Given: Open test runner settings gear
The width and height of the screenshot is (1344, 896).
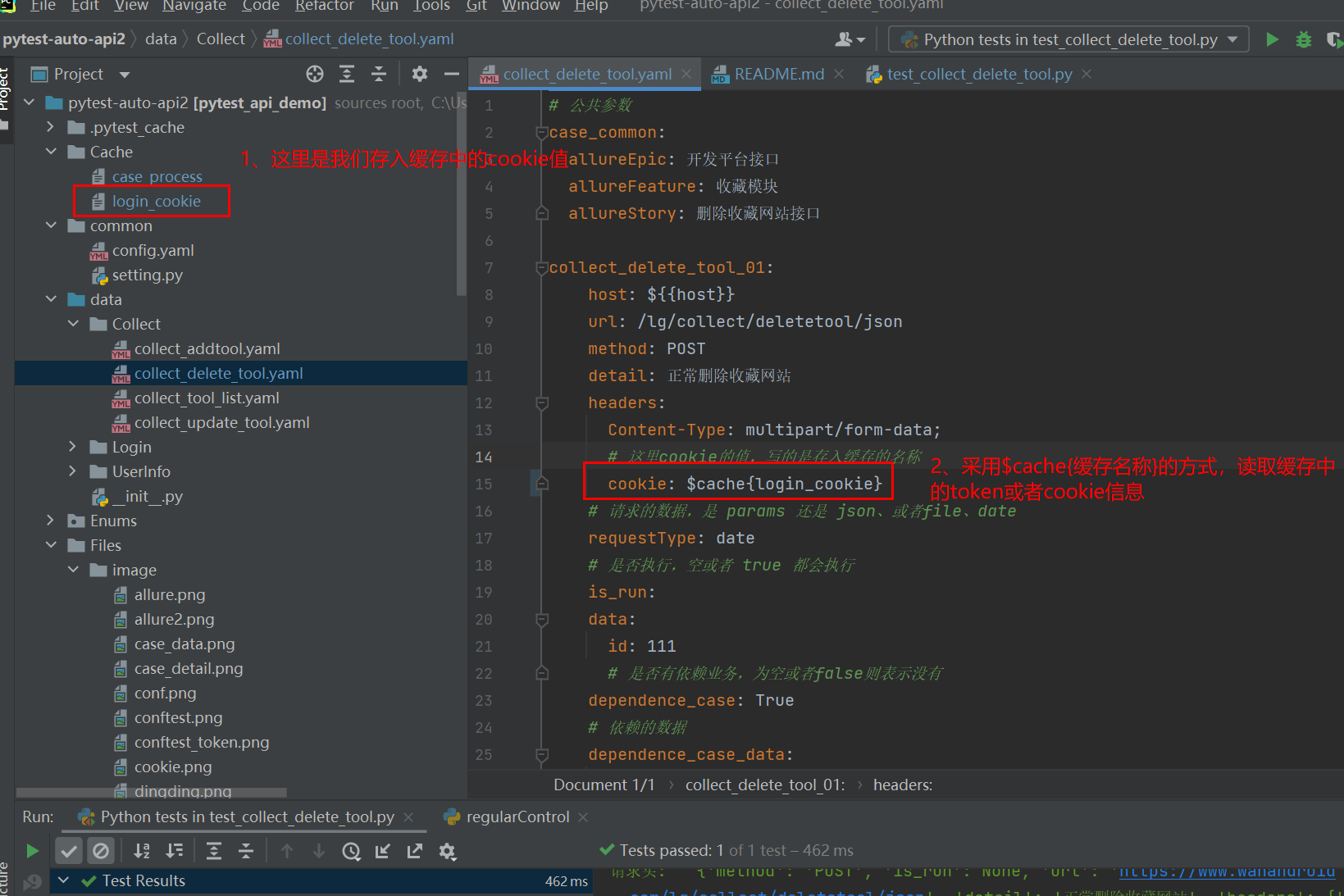Looking at the screenshot, I should [447, 851].
